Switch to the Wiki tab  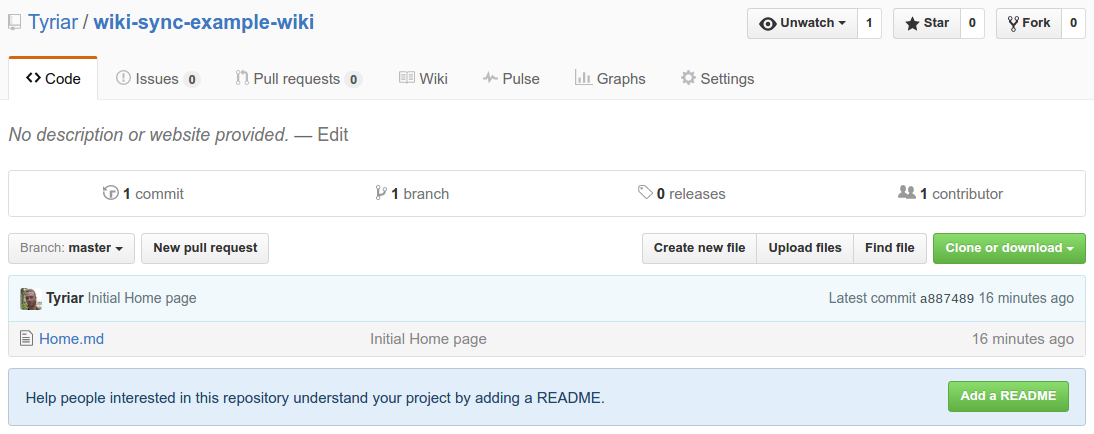coord(424,79)
